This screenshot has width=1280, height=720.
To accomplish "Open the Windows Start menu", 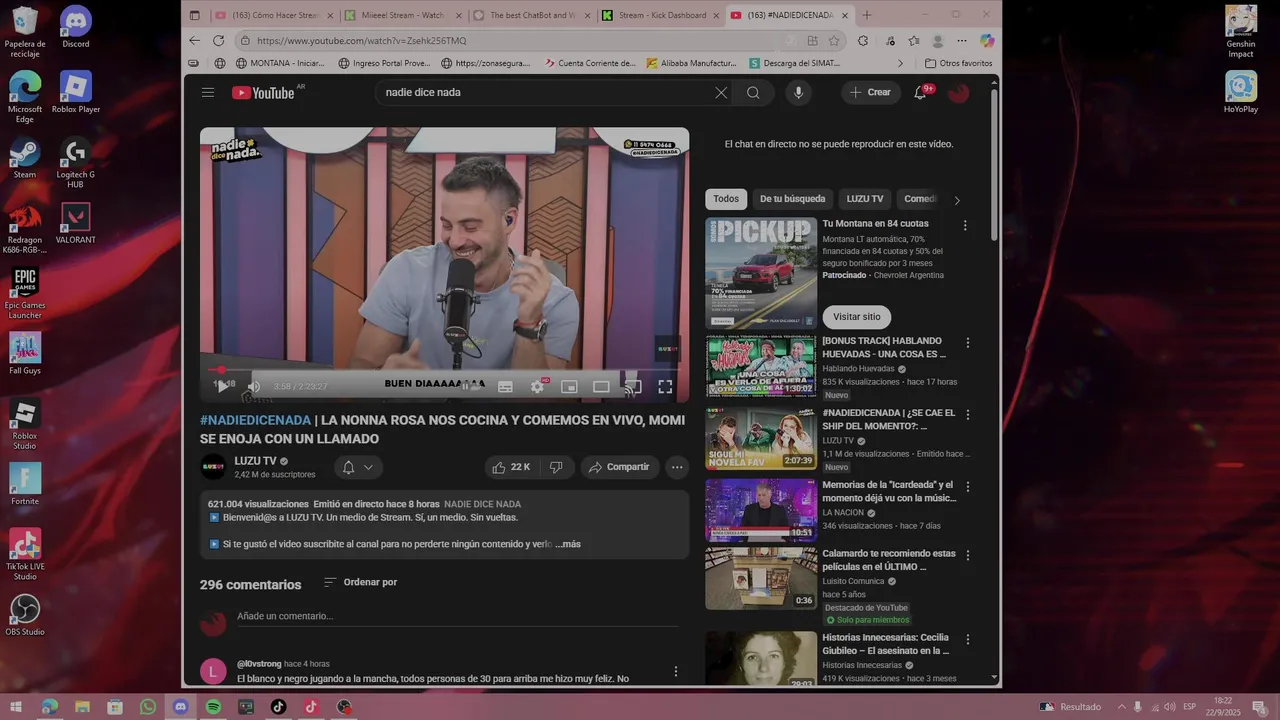I will click(16, 707).
